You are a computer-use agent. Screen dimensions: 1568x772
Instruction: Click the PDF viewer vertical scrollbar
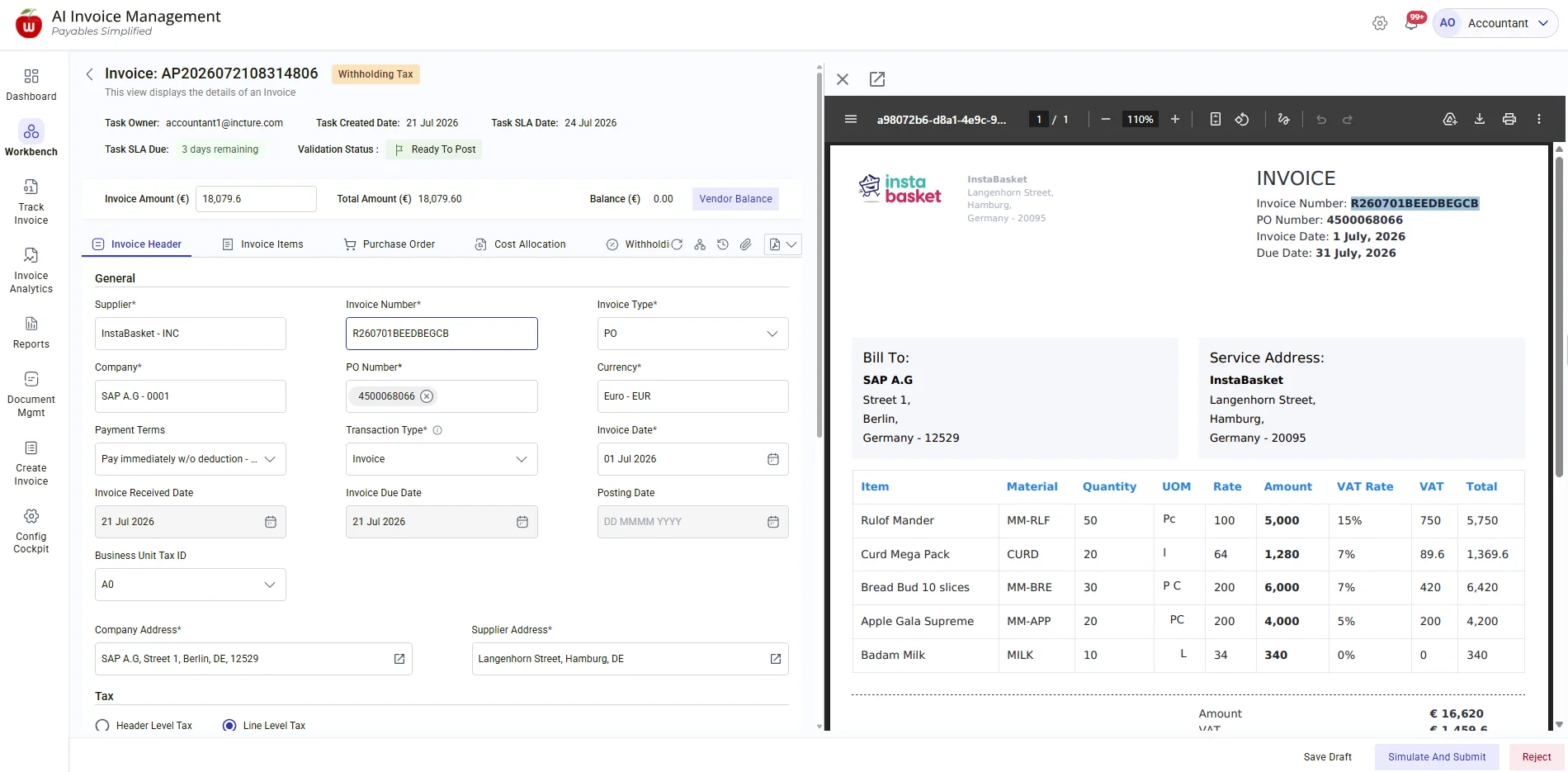[x=1559, y=316]
